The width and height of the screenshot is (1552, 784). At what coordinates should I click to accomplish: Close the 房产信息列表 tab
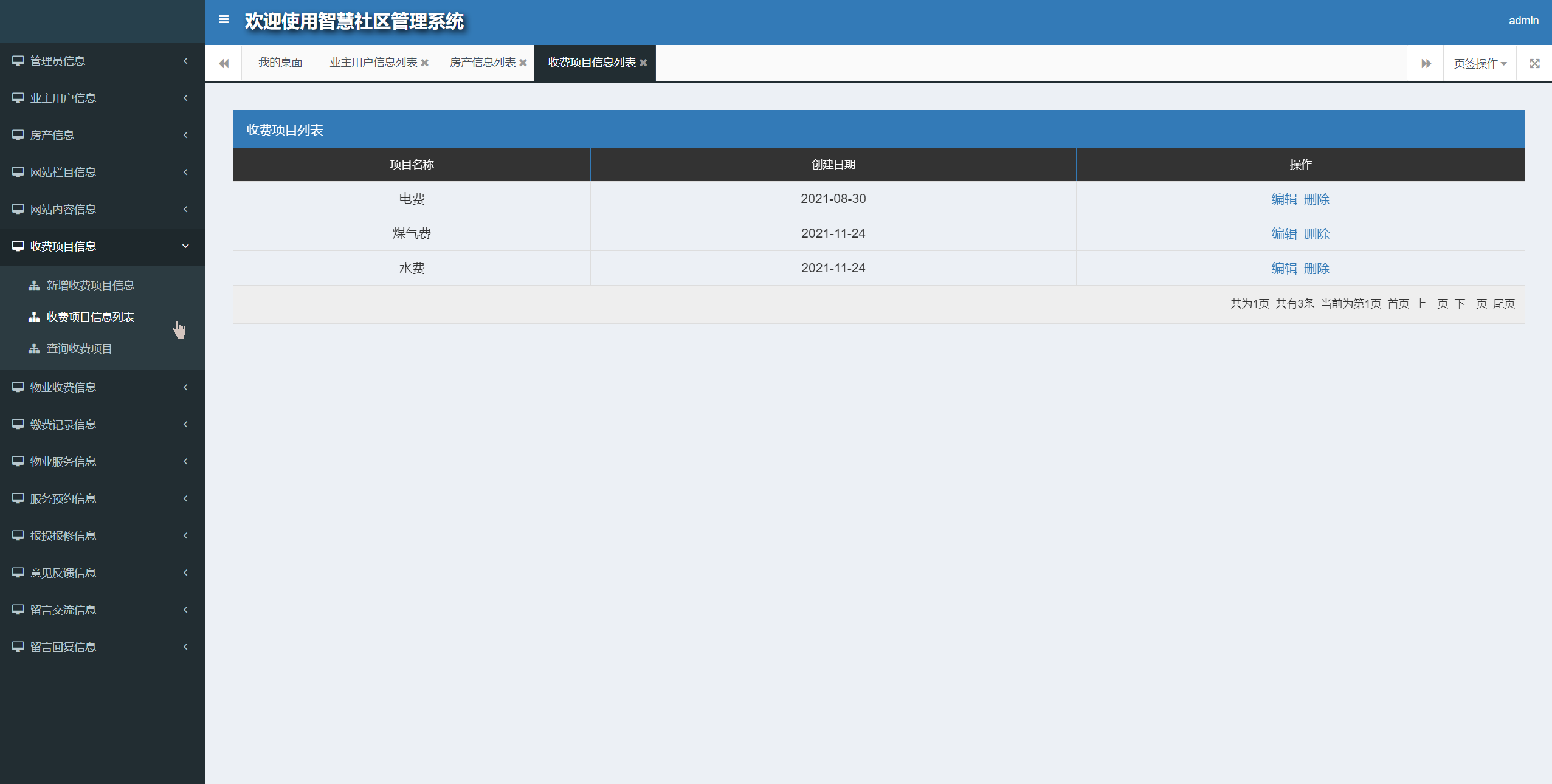pyautogui.click(x=523, y=63)
